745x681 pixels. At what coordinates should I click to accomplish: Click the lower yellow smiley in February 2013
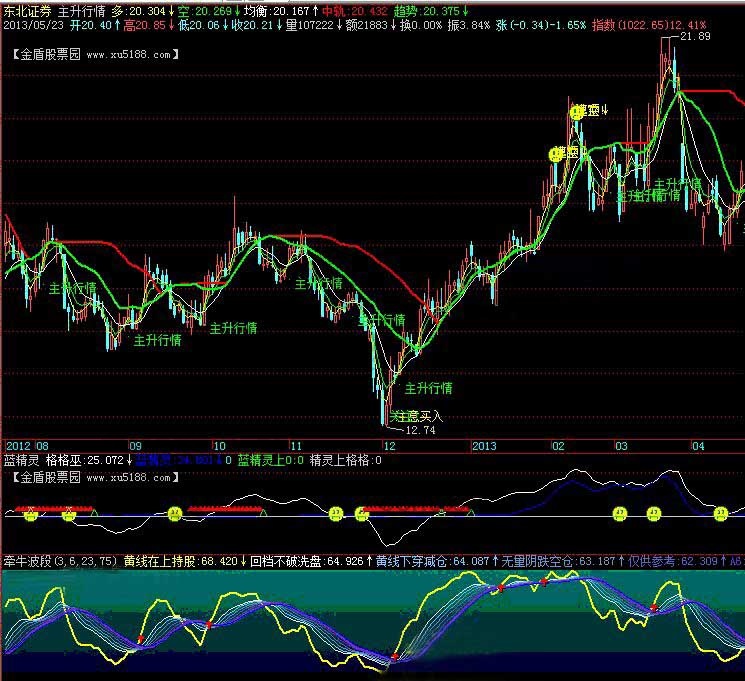(556, 153)
